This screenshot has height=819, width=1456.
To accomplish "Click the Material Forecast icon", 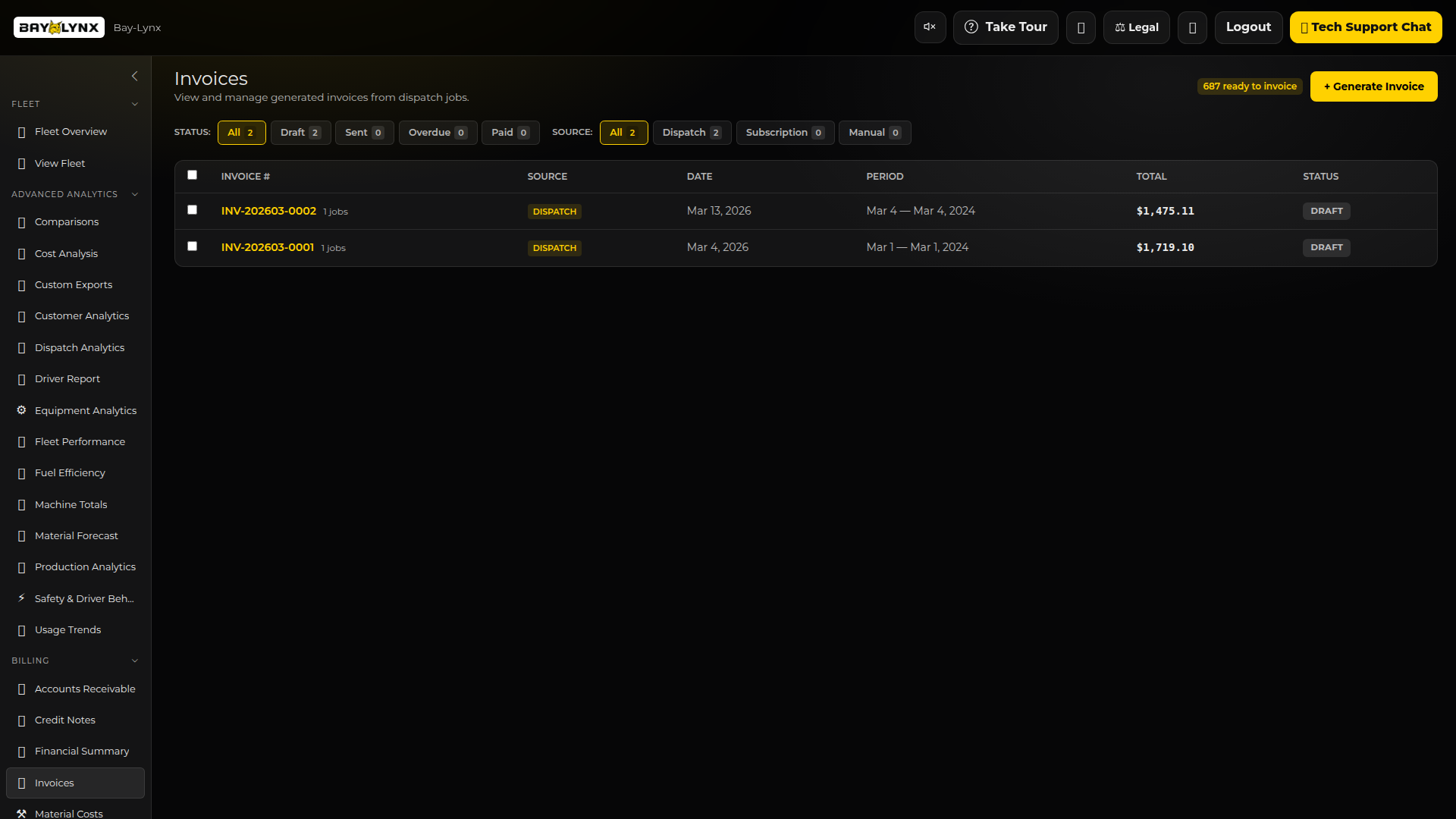I will click(21, 536).
